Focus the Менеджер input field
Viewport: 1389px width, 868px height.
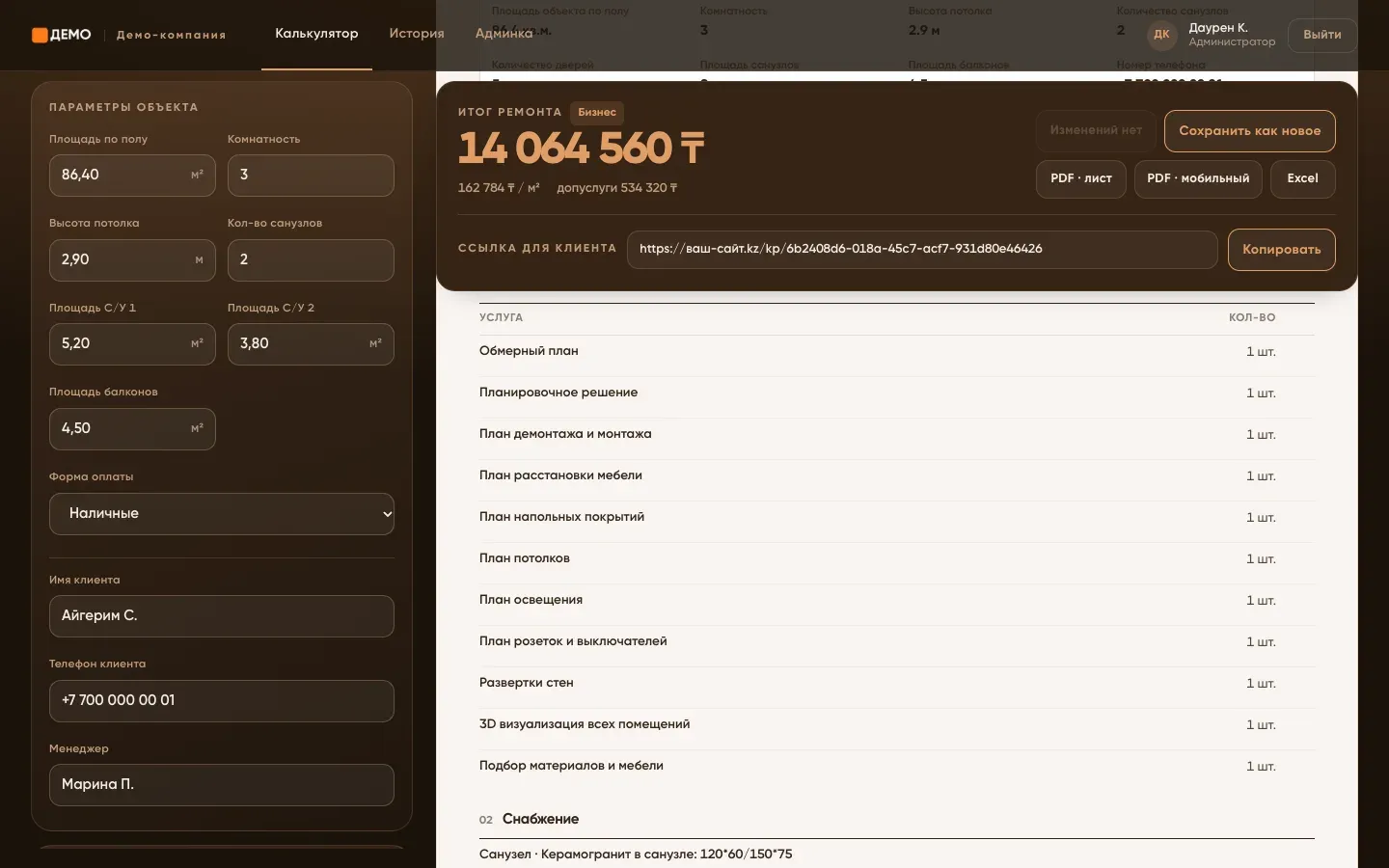(x=222, y=785)
